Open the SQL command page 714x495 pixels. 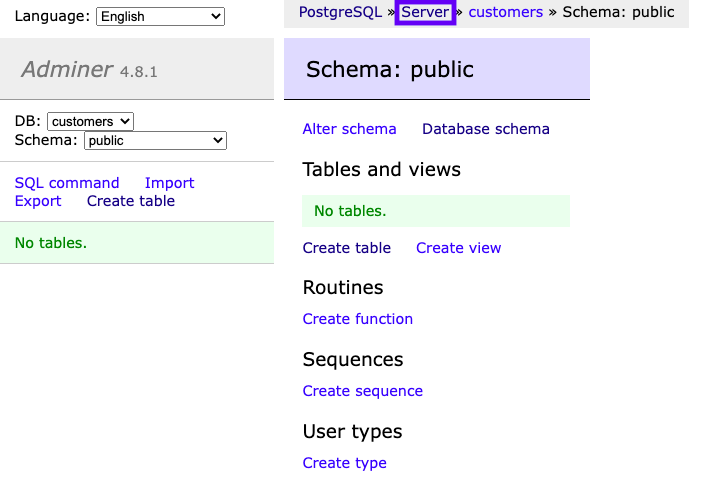[x=67, y=183]
